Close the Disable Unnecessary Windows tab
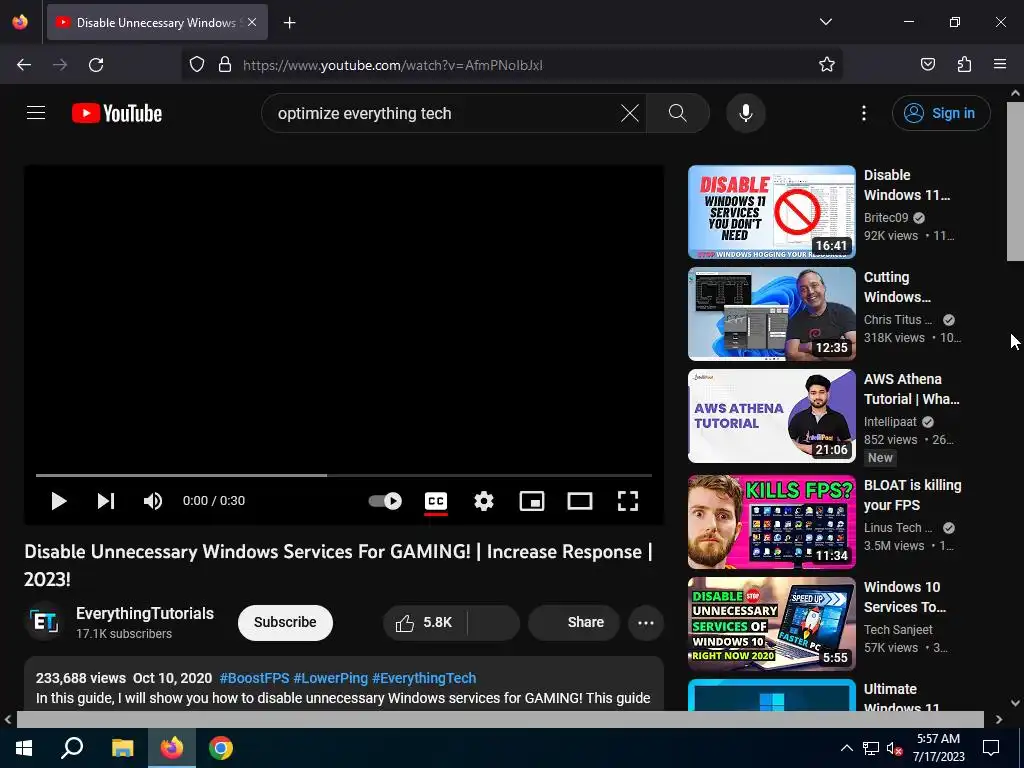This screenshot has width=1024, height=768. coord(252,22)
